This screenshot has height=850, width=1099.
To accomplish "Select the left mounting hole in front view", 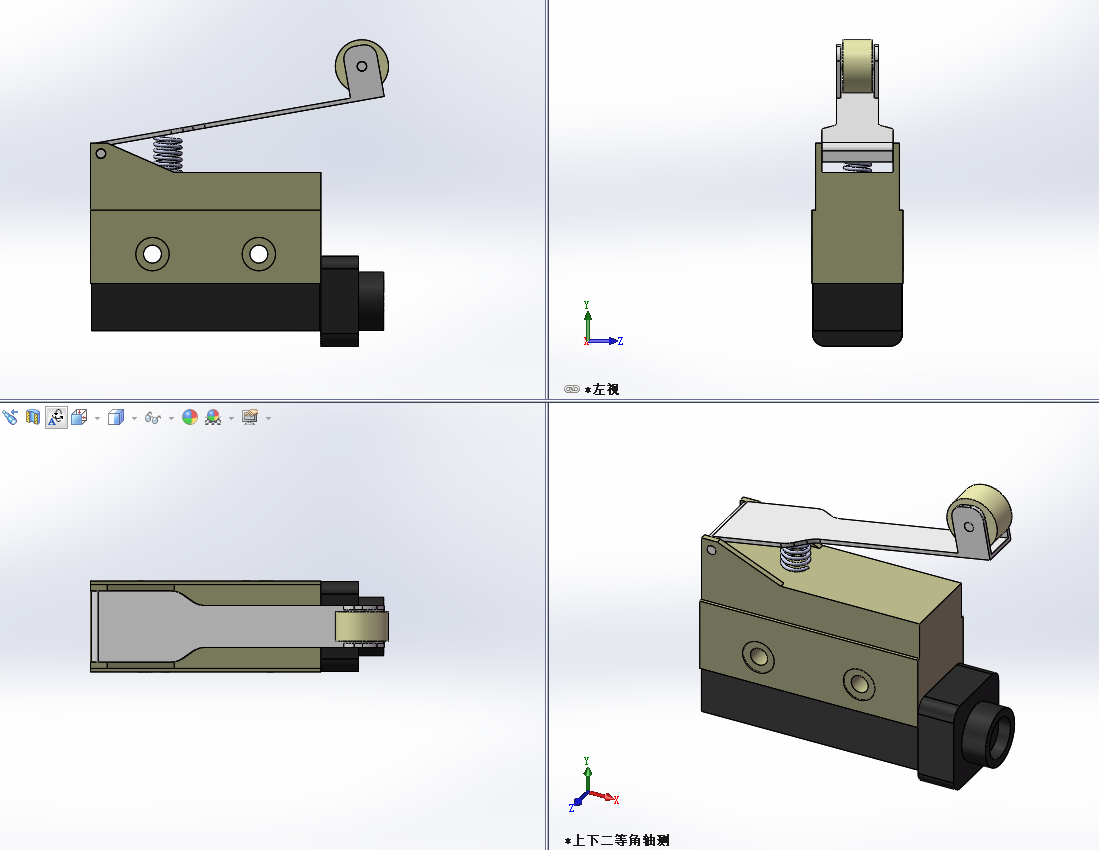I will coord(152,254).
